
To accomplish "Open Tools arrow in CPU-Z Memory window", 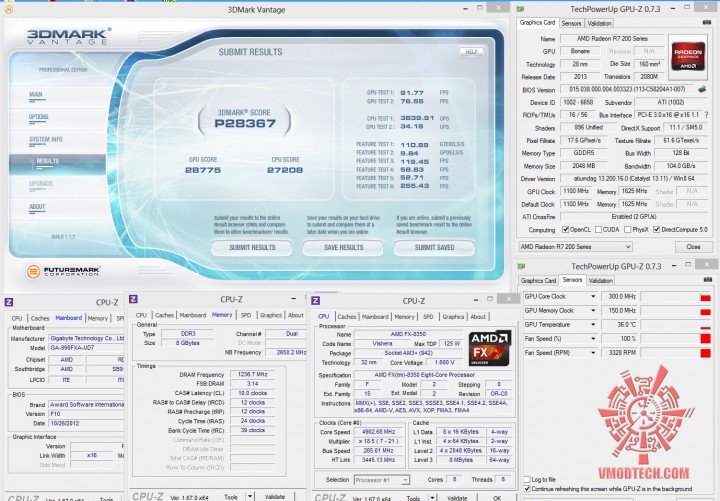I will pyautogui.click(x=250, y=496).
